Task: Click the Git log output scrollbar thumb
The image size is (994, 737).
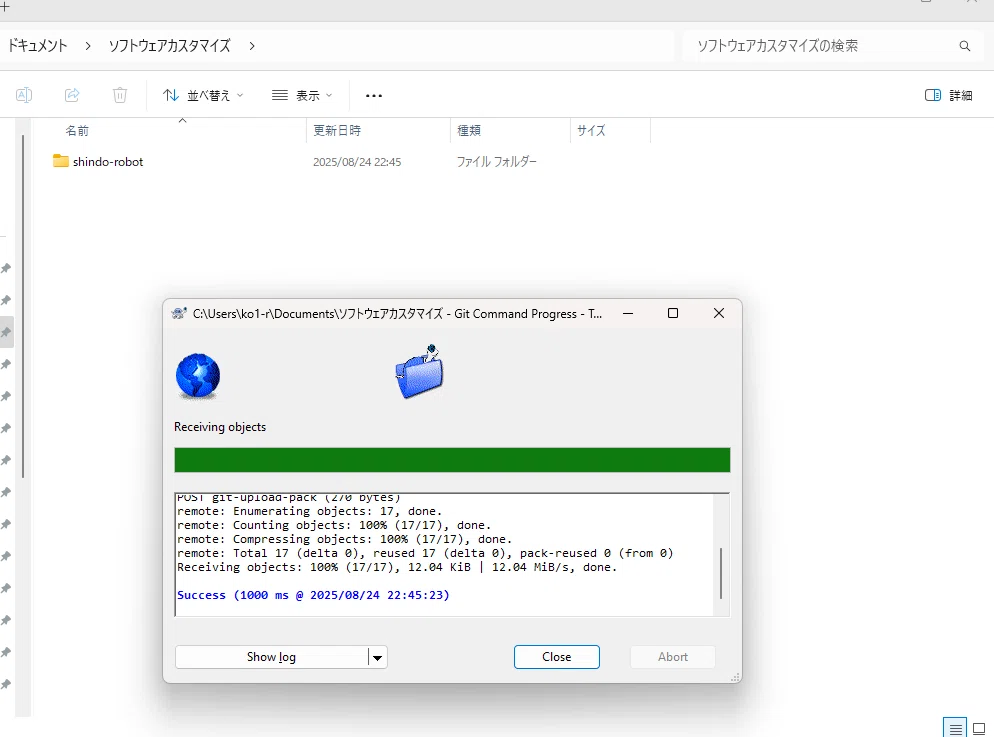Action: coord(721,574)
